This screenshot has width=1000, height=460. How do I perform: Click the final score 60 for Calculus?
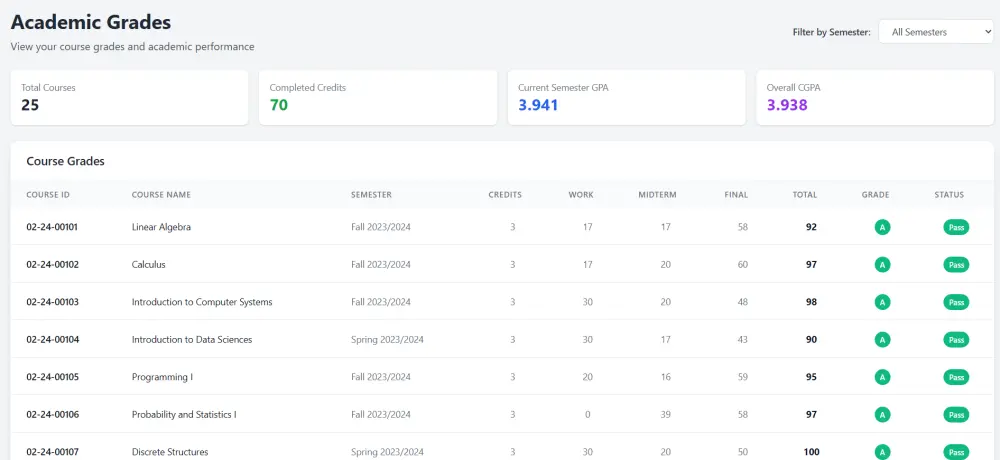coord(742,264)
